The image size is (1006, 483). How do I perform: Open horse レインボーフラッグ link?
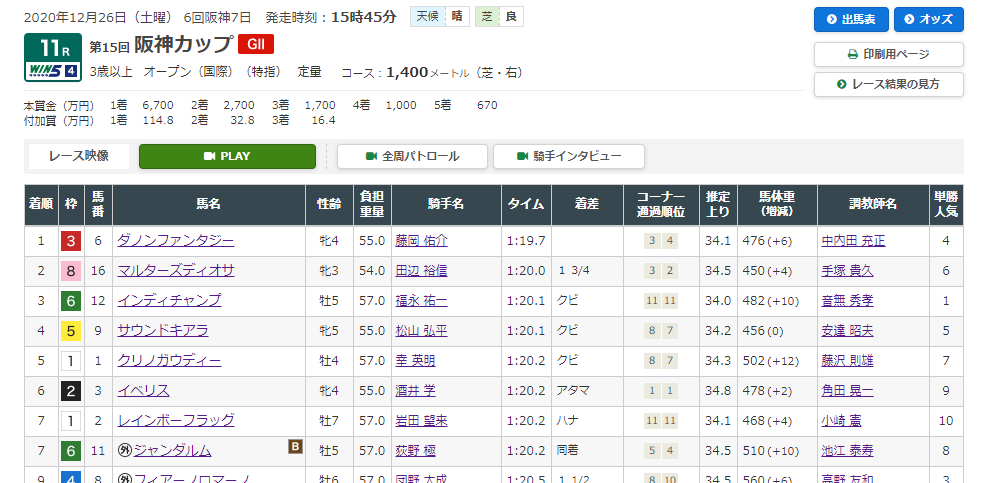pyautogui.click(x=176, y=421)
